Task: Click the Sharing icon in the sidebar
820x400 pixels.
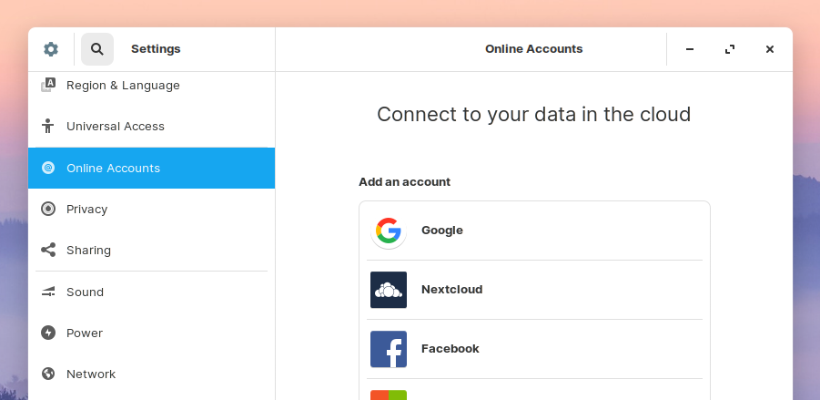Action: click(48, 250)
